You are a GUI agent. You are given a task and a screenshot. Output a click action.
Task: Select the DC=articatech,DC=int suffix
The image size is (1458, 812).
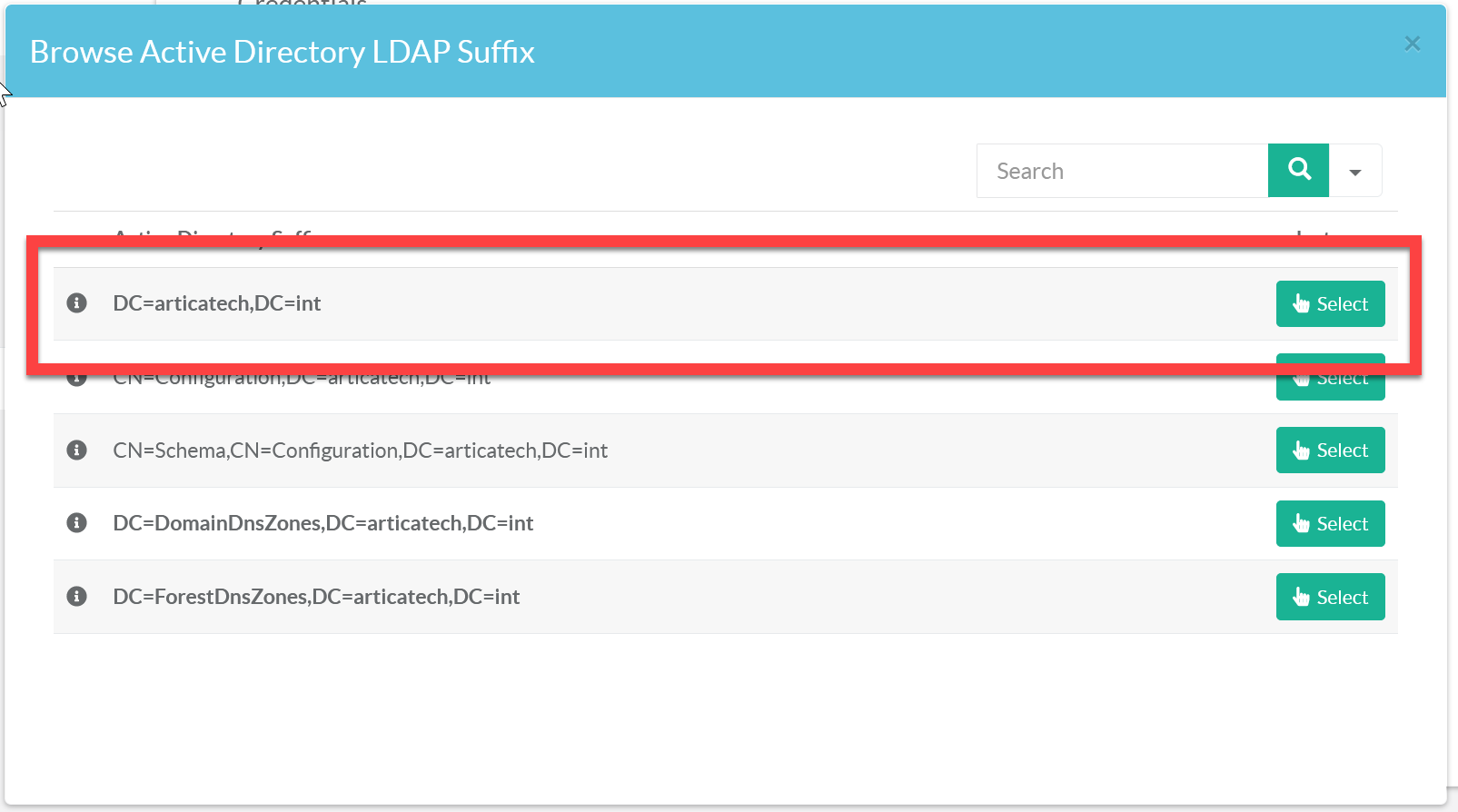pos(1330,304)
